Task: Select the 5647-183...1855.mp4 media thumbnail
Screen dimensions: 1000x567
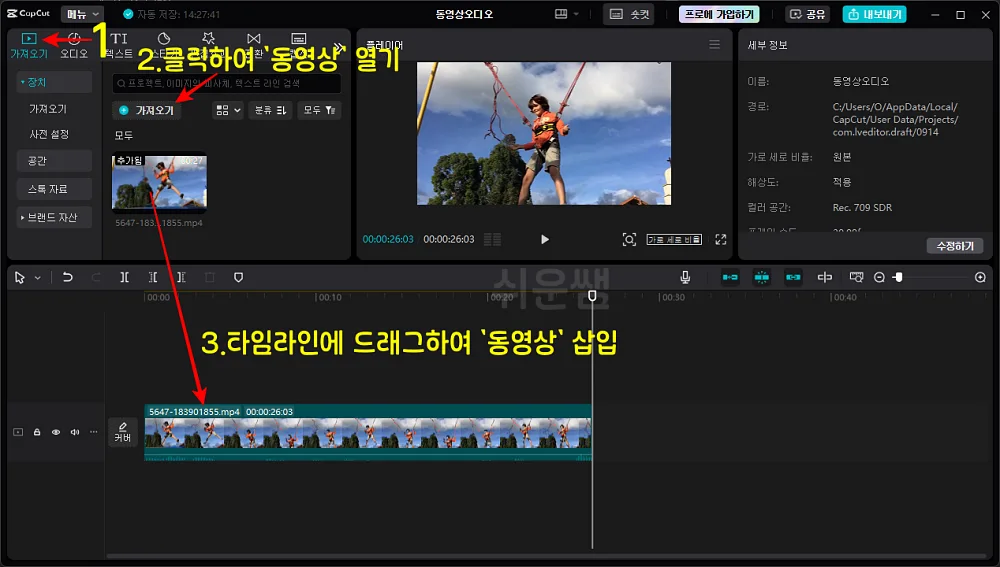Action: coord(159,182)
